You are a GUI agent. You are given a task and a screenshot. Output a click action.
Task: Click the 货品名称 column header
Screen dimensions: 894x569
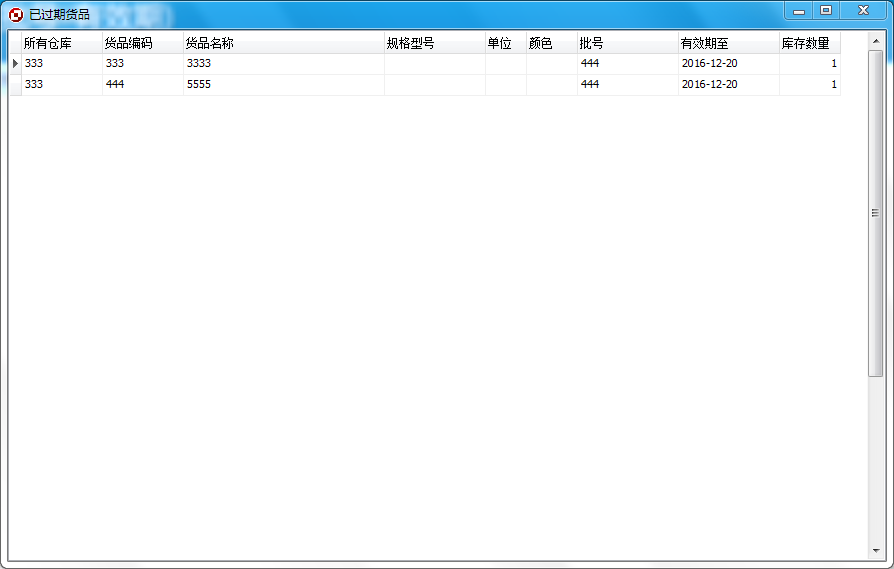[x=283, y=43]
